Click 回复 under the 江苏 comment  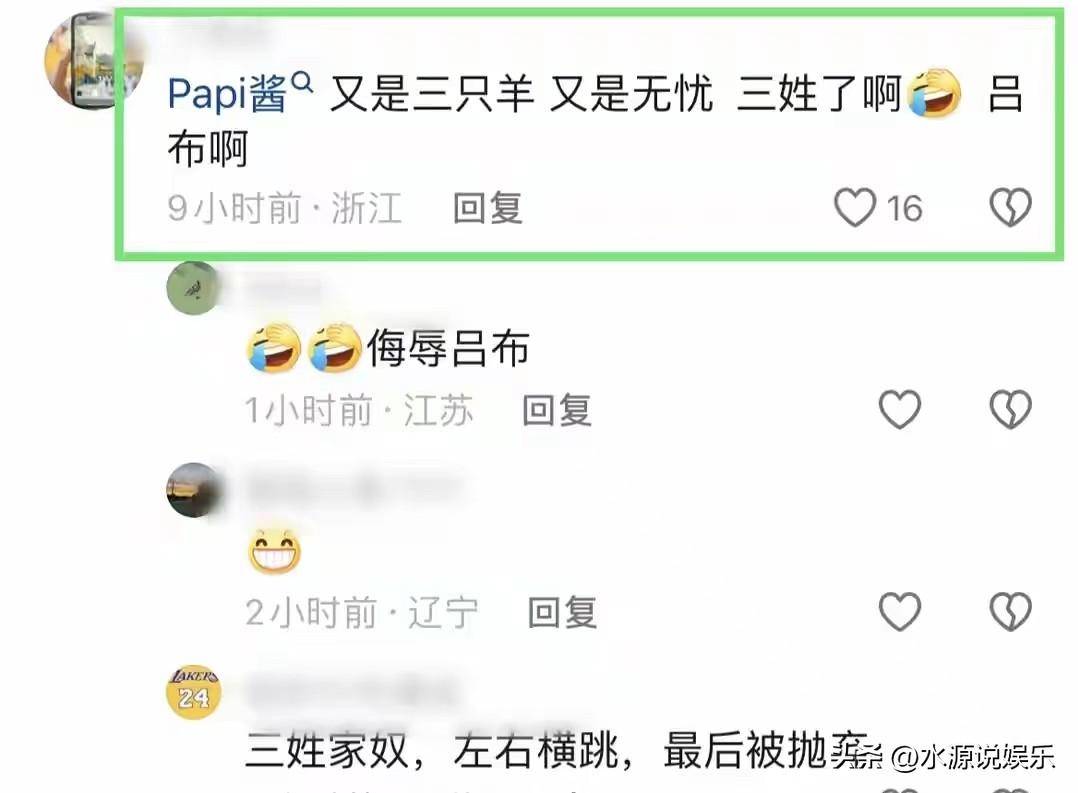click(x=557, y=411)
